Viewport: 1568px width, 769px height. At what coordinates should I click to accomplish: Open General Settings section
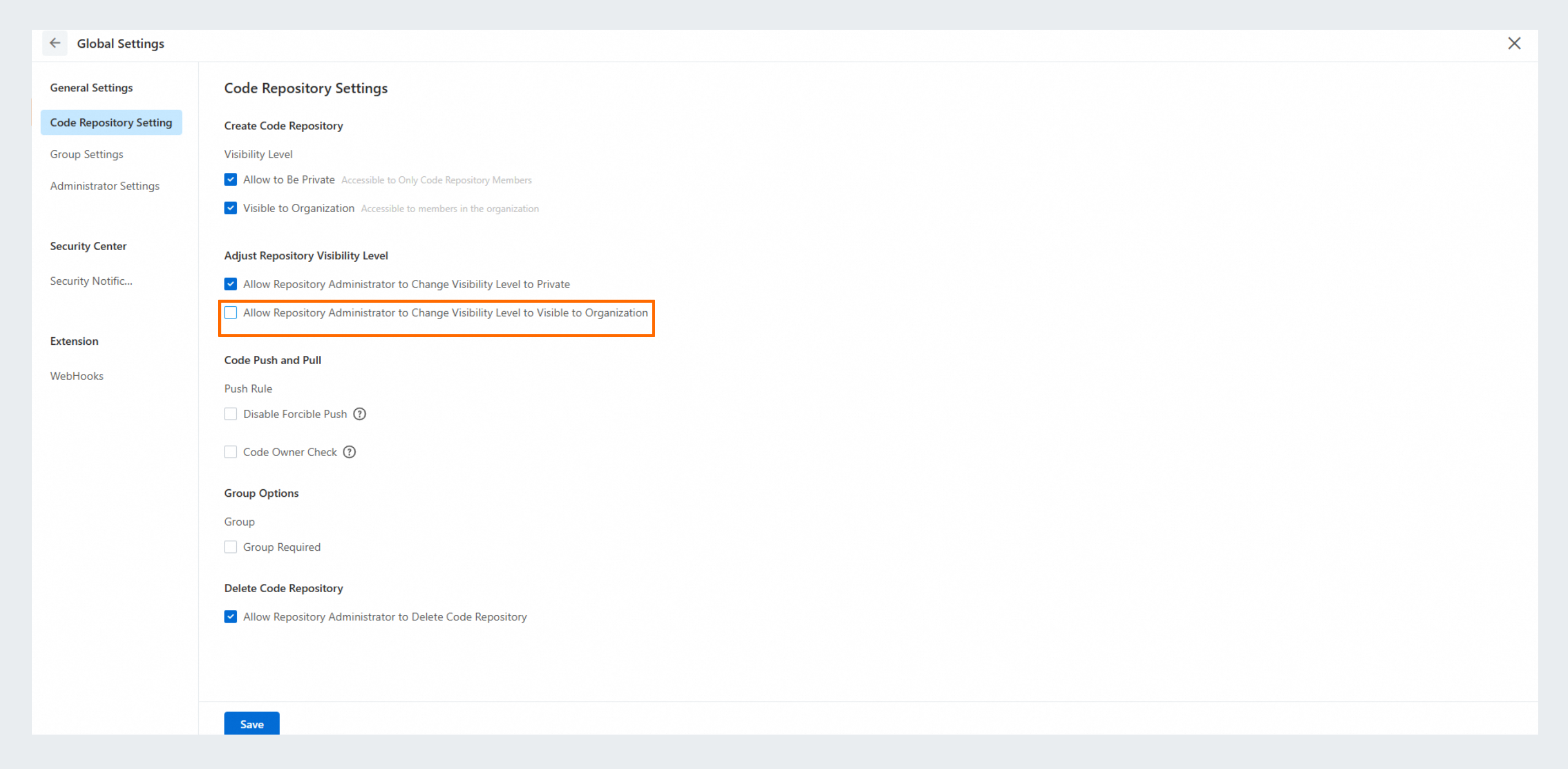91,88
